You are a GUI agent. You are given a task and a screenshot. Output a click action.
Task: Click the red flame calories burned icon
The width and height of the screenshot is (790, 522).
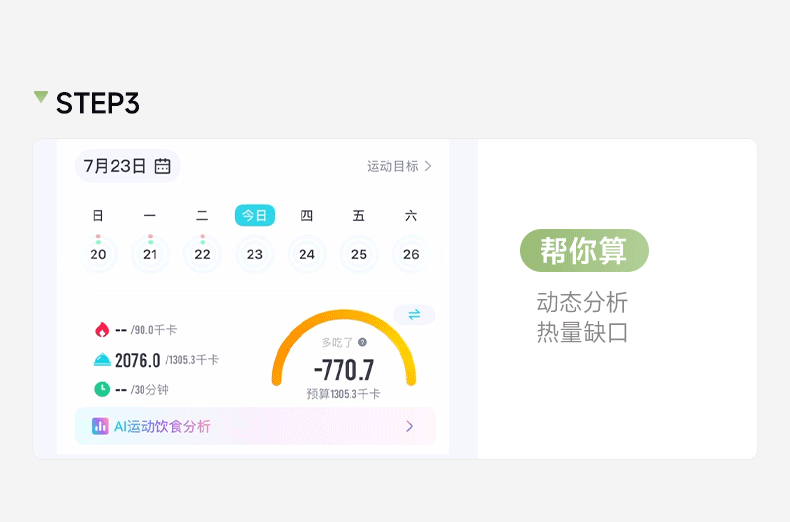[101, 330]
